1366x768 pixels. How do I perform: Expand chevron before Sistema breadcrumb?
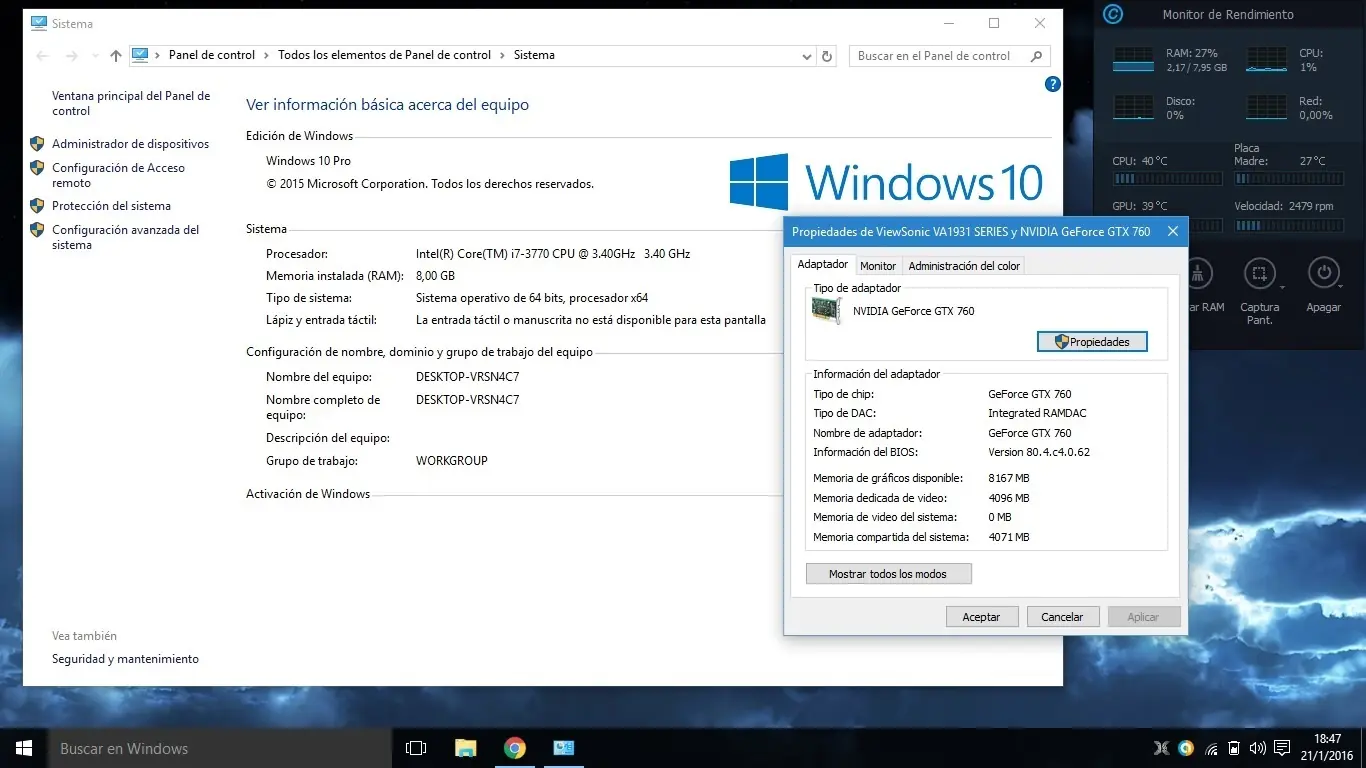pyautogui.click(x=503, y=55)
